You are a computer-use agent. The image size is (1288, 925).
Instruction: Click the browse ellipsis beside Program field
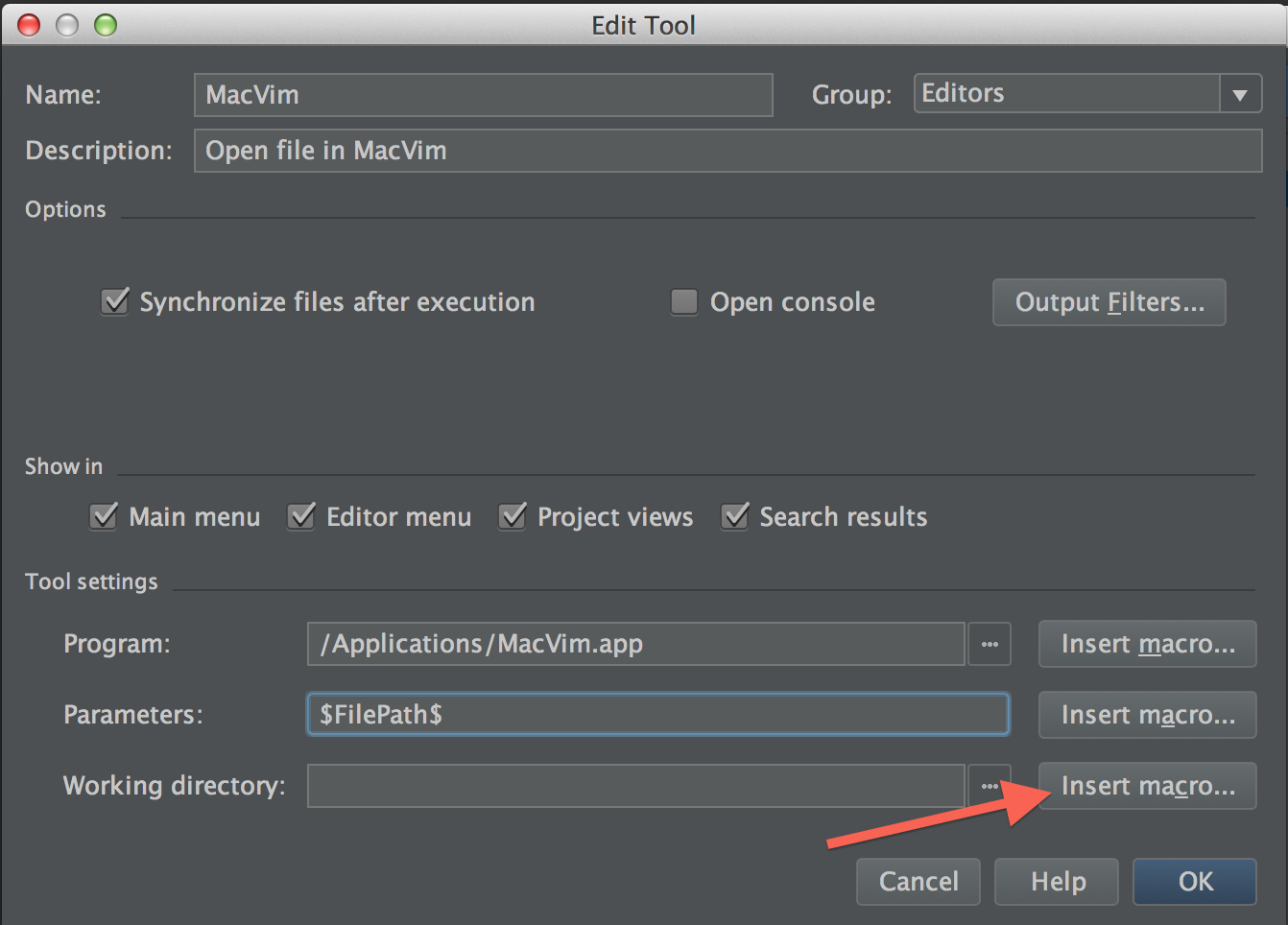pos(990,644)
